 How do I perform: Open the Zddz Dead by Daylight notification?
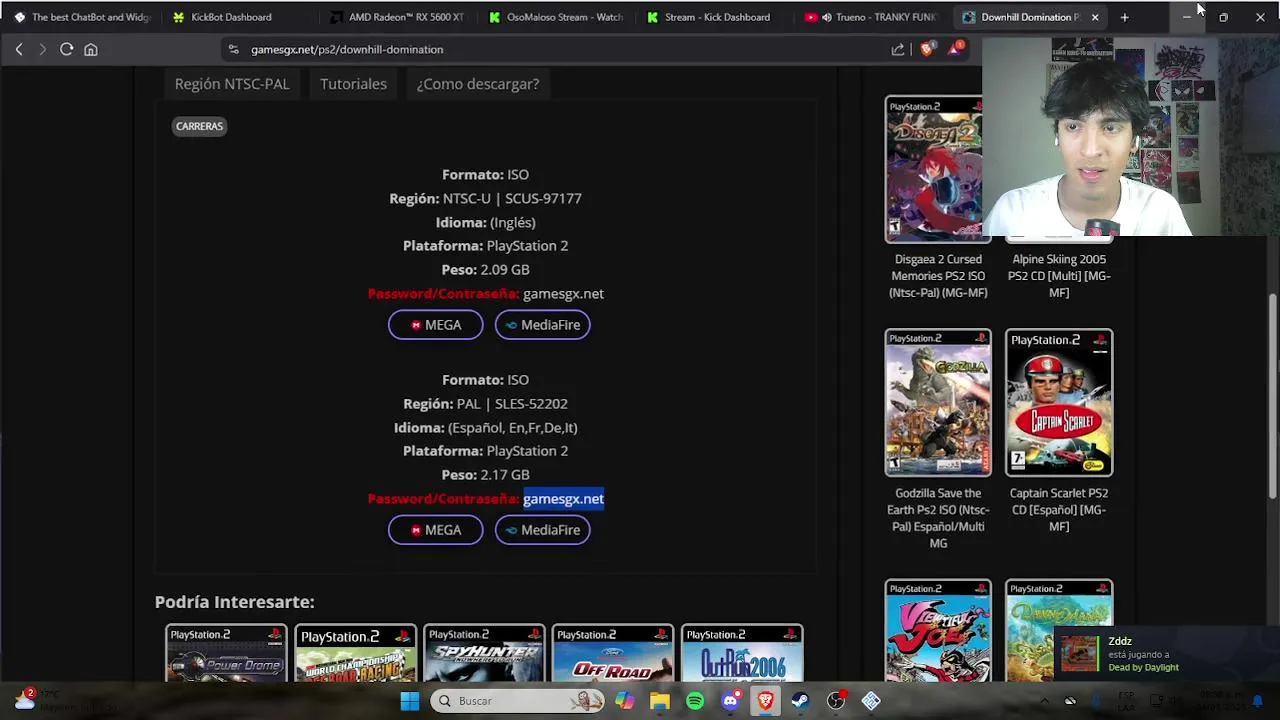[x=1165, y=654]
